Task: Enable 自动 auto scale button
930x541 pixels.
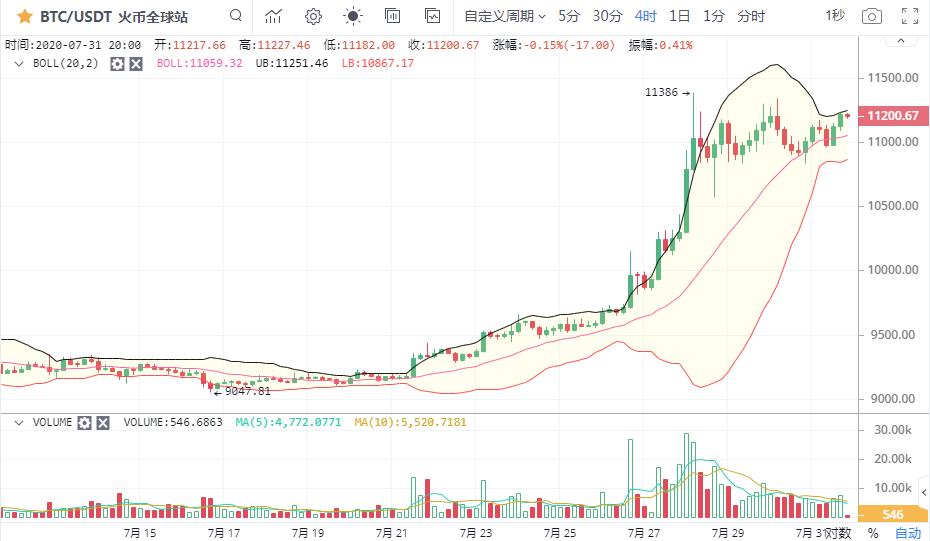Action: coord(907,533)
